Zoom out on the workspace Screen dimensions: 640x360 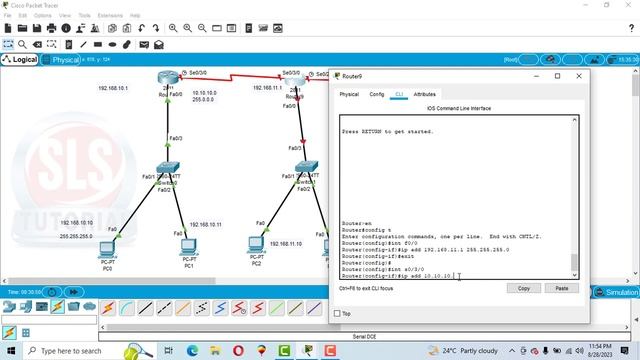pos(202,28)
